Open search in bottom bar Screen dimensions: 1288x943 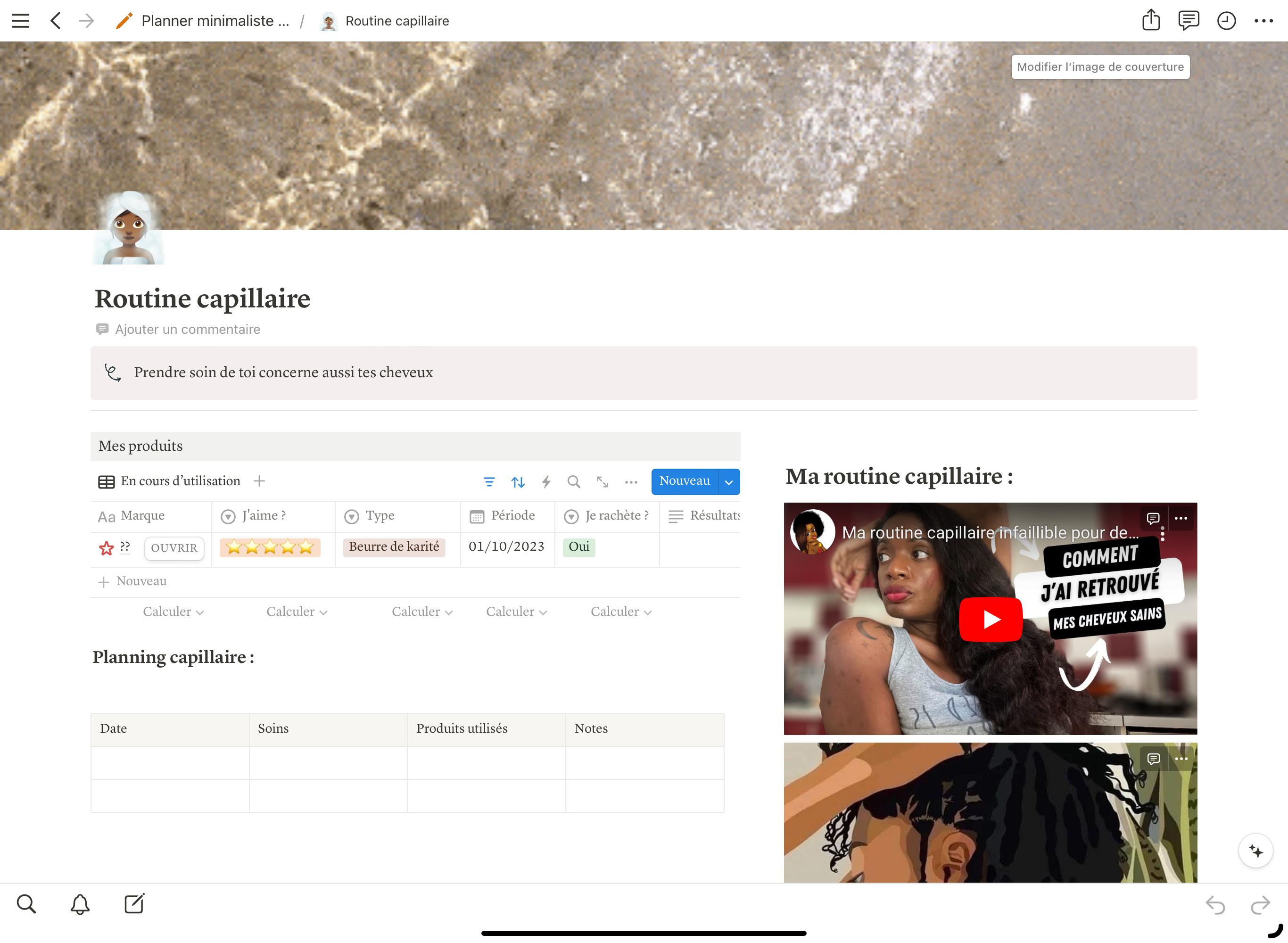(x=26, y=903)
